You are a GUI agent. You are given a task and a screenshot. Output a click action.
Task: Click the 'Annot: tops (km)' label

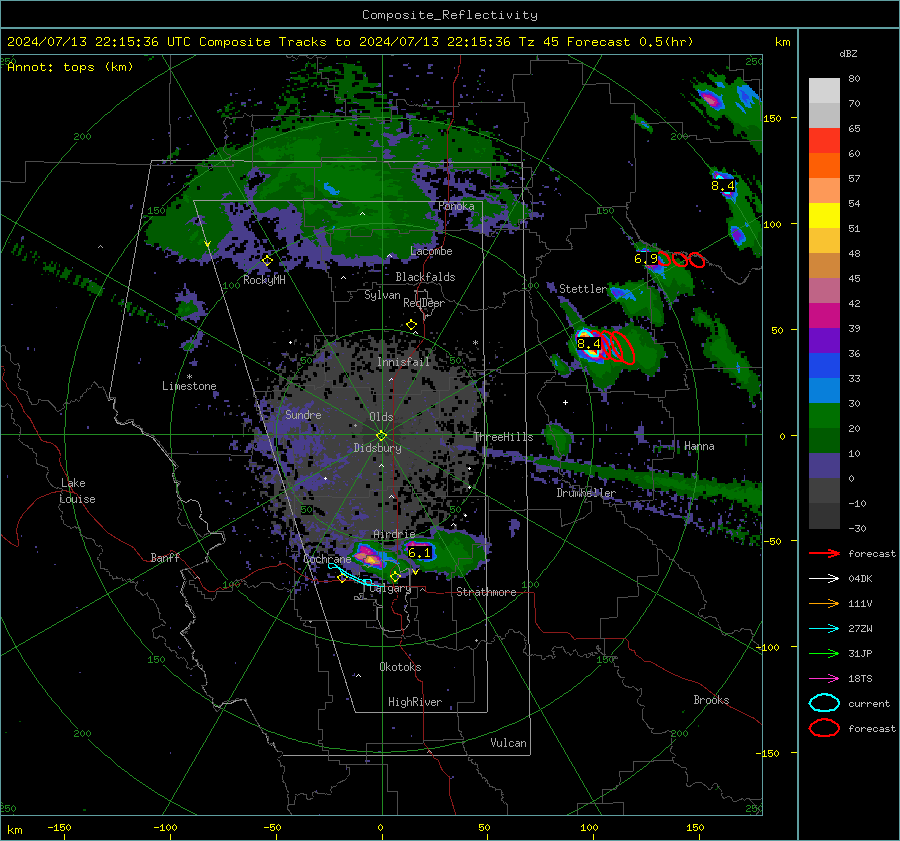tap(70, 67)
